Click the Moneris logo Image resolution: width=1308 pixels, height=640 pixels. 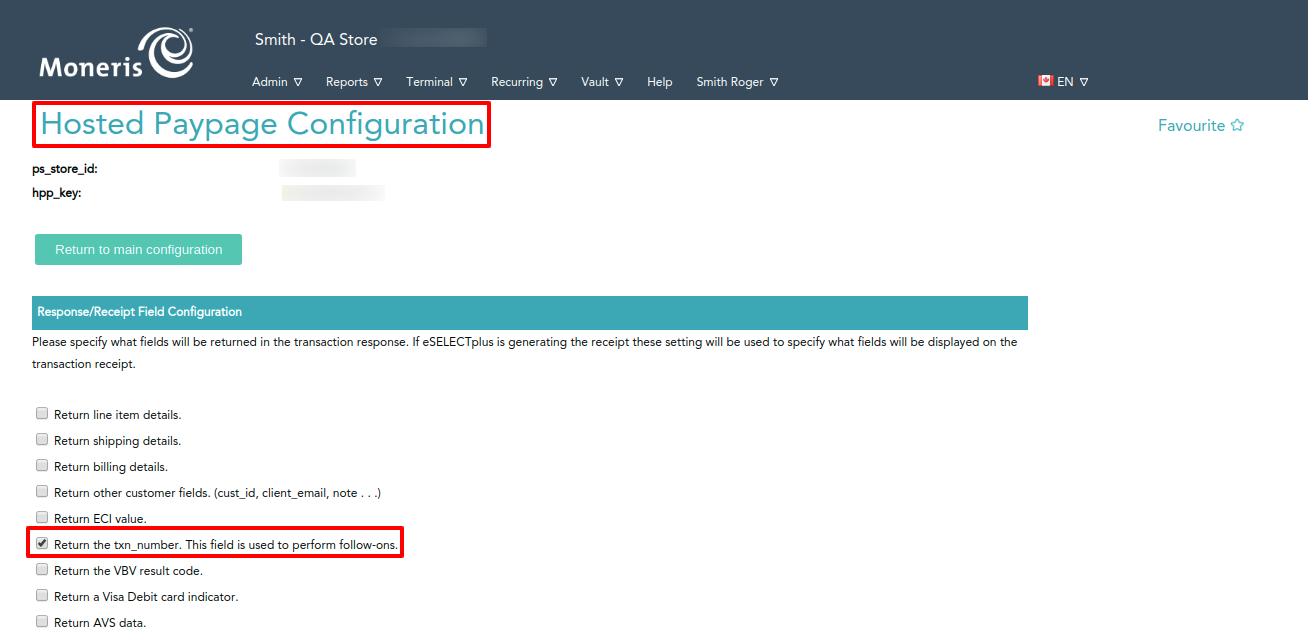(x=116, y=55)
